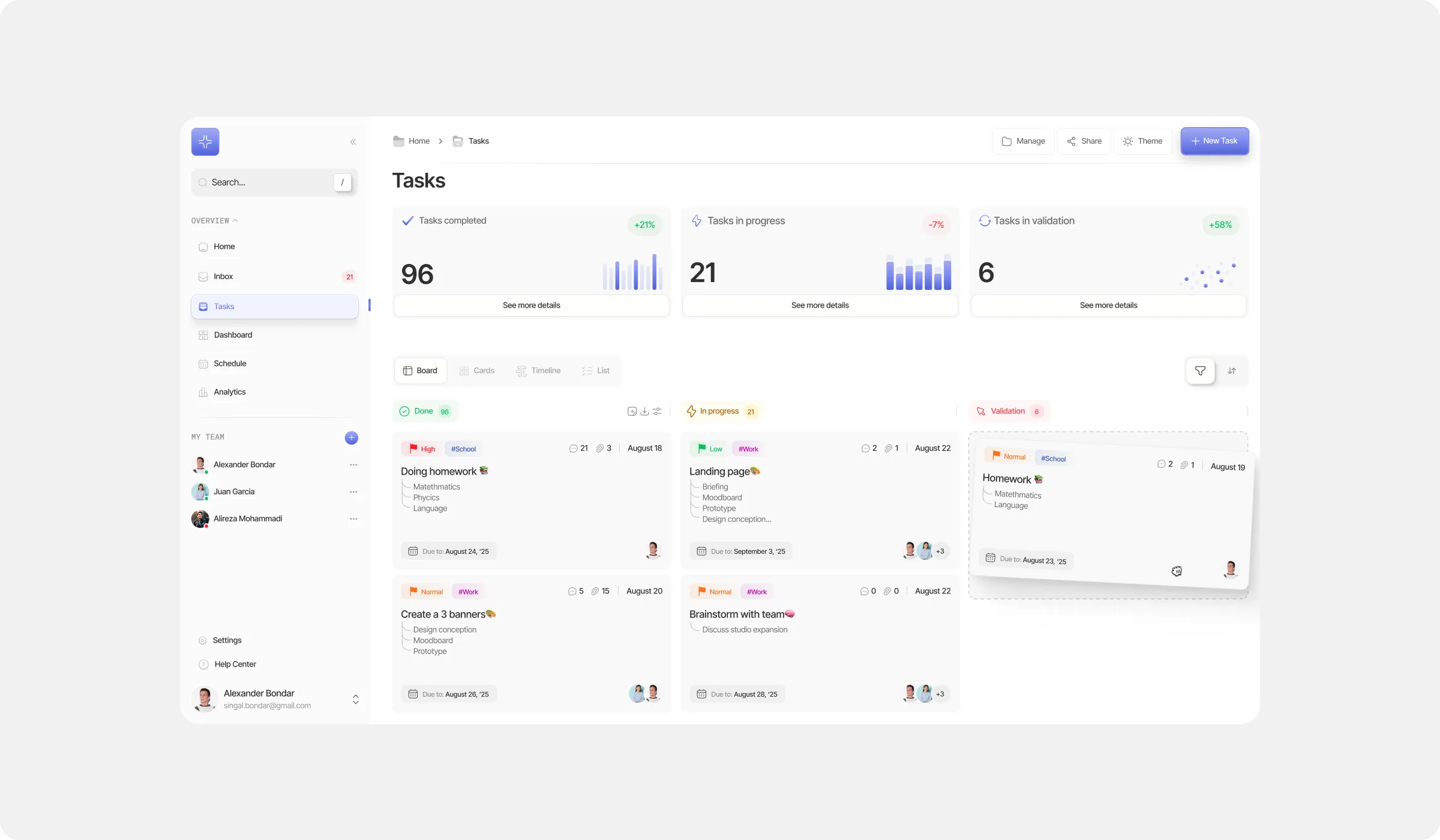Click attachments icon on Landing page card
The width and height of the screenshot is (1440, 840).
pos(888,449)
